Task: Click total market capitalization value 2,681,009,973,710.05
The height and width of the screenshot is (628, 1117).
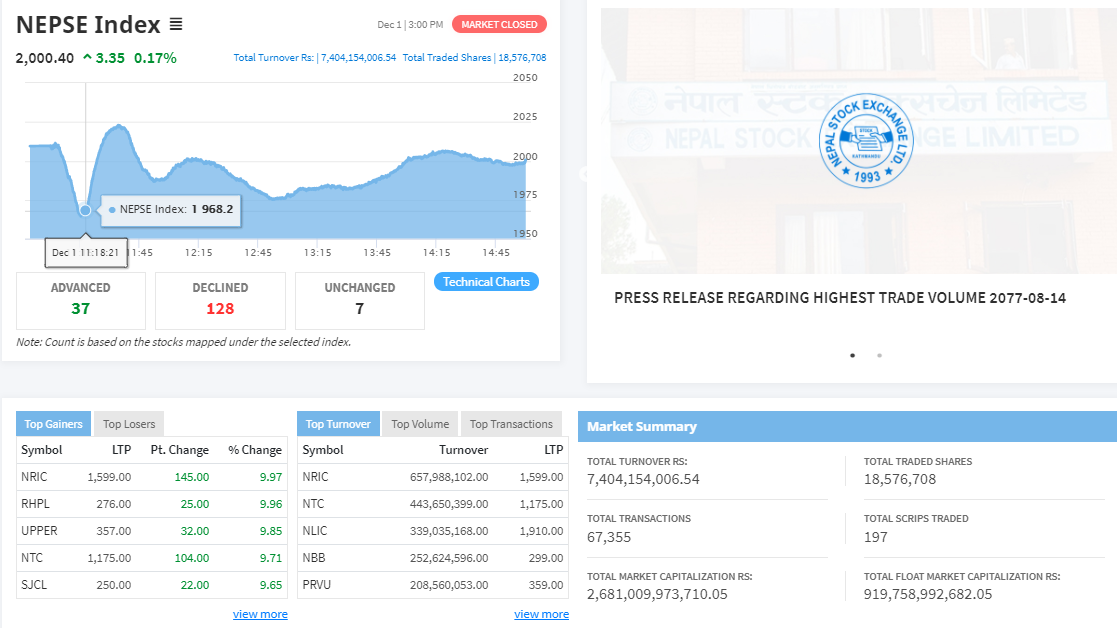Action: 658,595
